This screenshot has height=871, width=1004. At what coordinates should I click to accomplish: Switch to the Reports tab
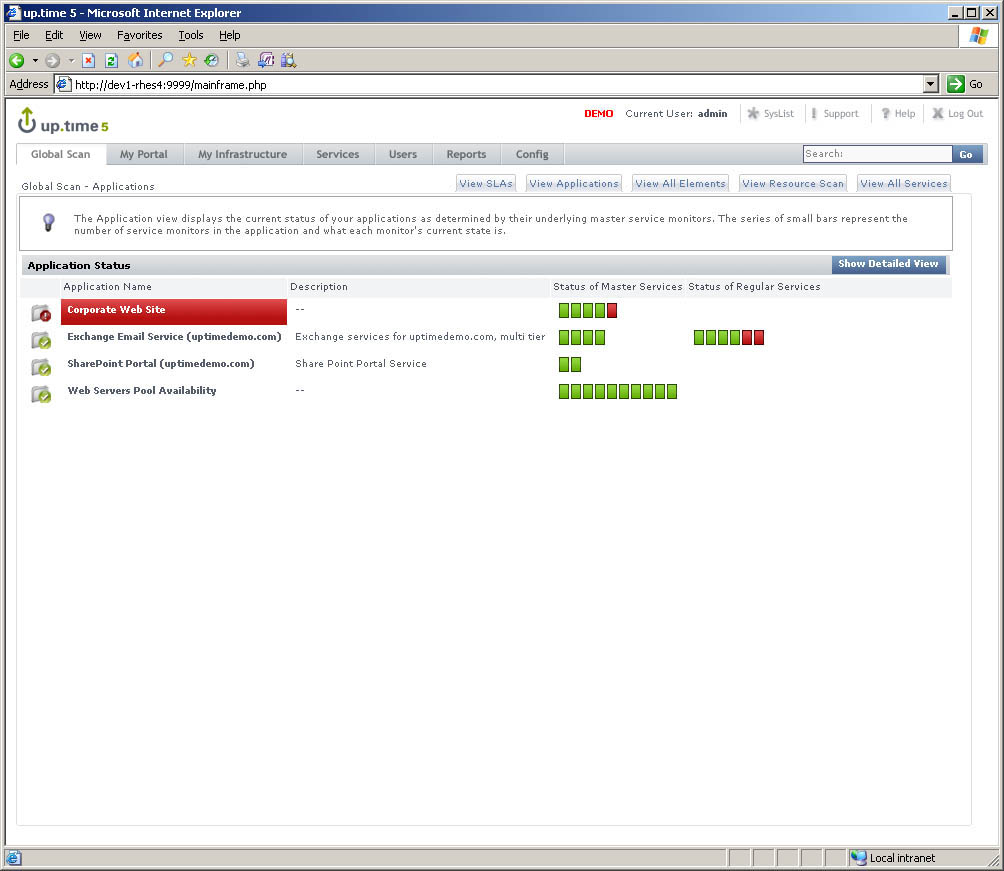(466, 154)
